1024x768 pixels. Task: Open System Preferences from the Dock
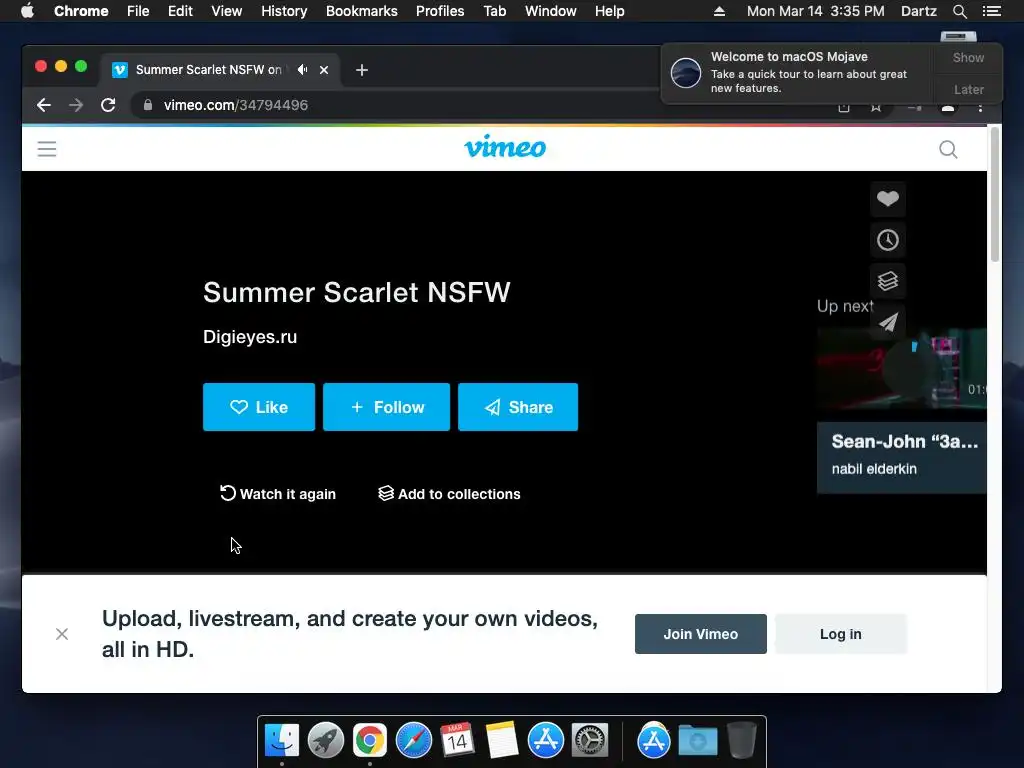click(x=590, y=741)
